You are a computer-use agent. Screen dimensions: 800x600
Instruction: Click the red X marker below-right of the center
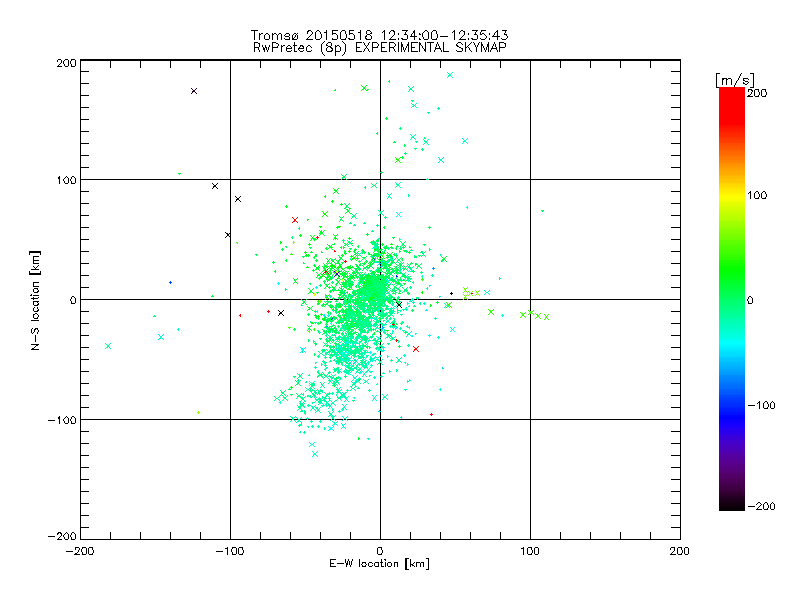point(416,349)
